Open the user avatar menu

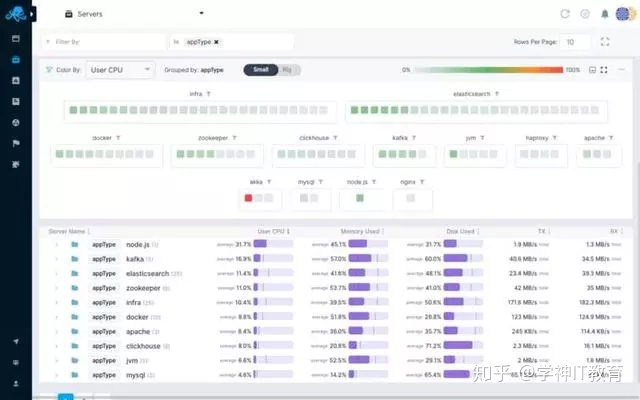point(624,14)
